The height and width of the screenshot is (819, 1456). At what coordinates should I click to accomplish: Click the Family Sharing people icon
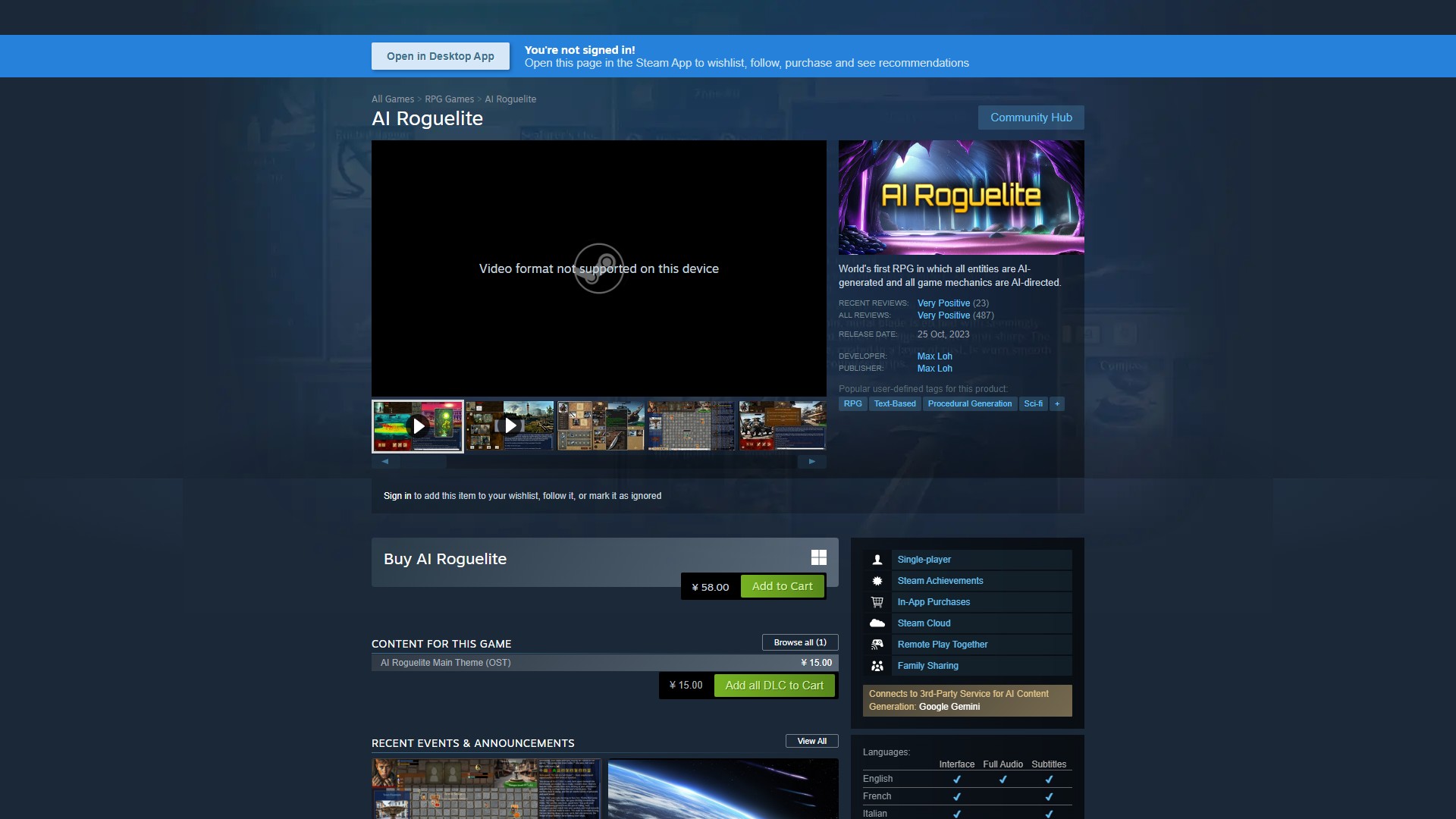pyautogui.click(x=877, y=666)
